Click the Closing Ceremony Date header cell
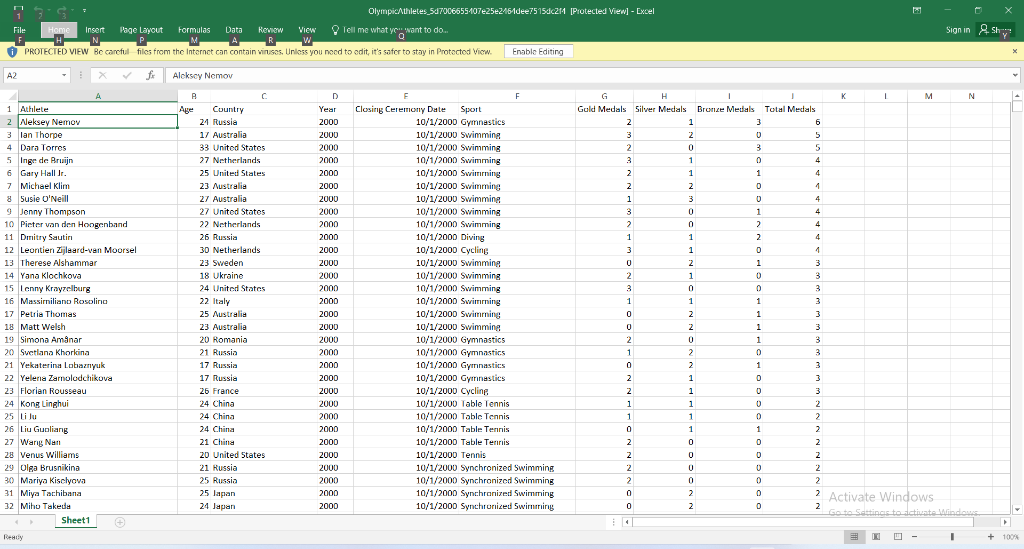 [x=406, y=109]
